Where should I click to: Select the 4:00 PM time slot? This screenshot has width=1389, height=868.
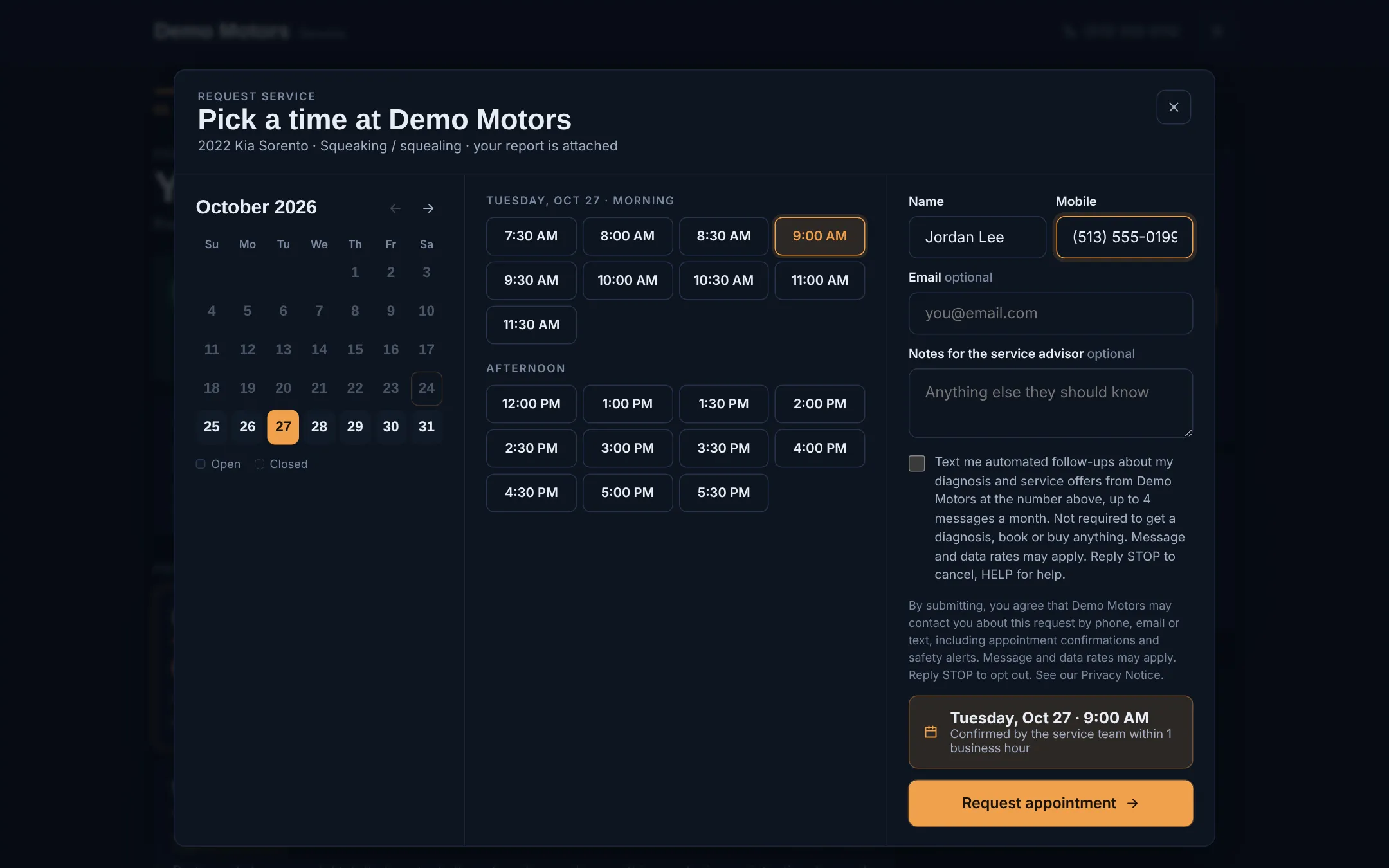[820, 448]
